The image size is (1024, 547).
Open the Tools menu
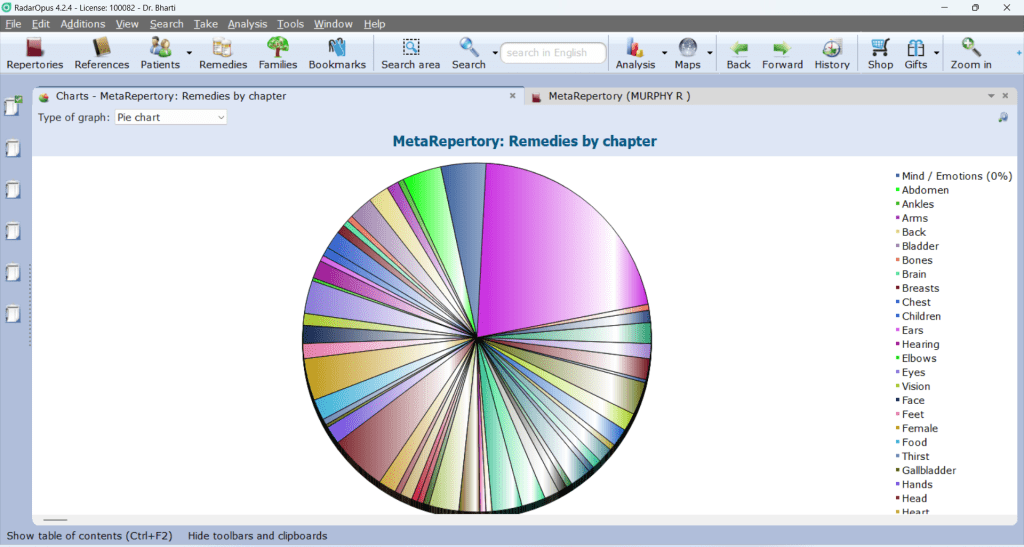[x=290, y=24]
